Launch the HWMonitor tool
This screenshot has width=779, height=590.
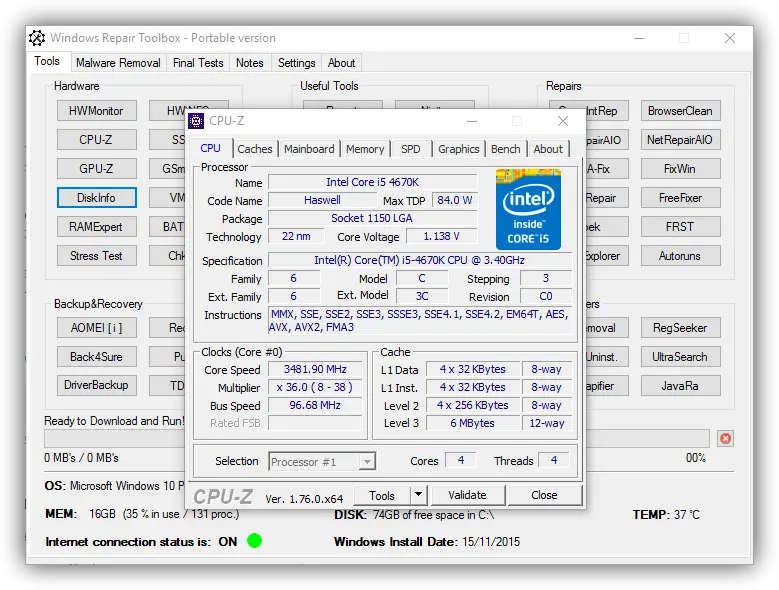click(96, 111)
